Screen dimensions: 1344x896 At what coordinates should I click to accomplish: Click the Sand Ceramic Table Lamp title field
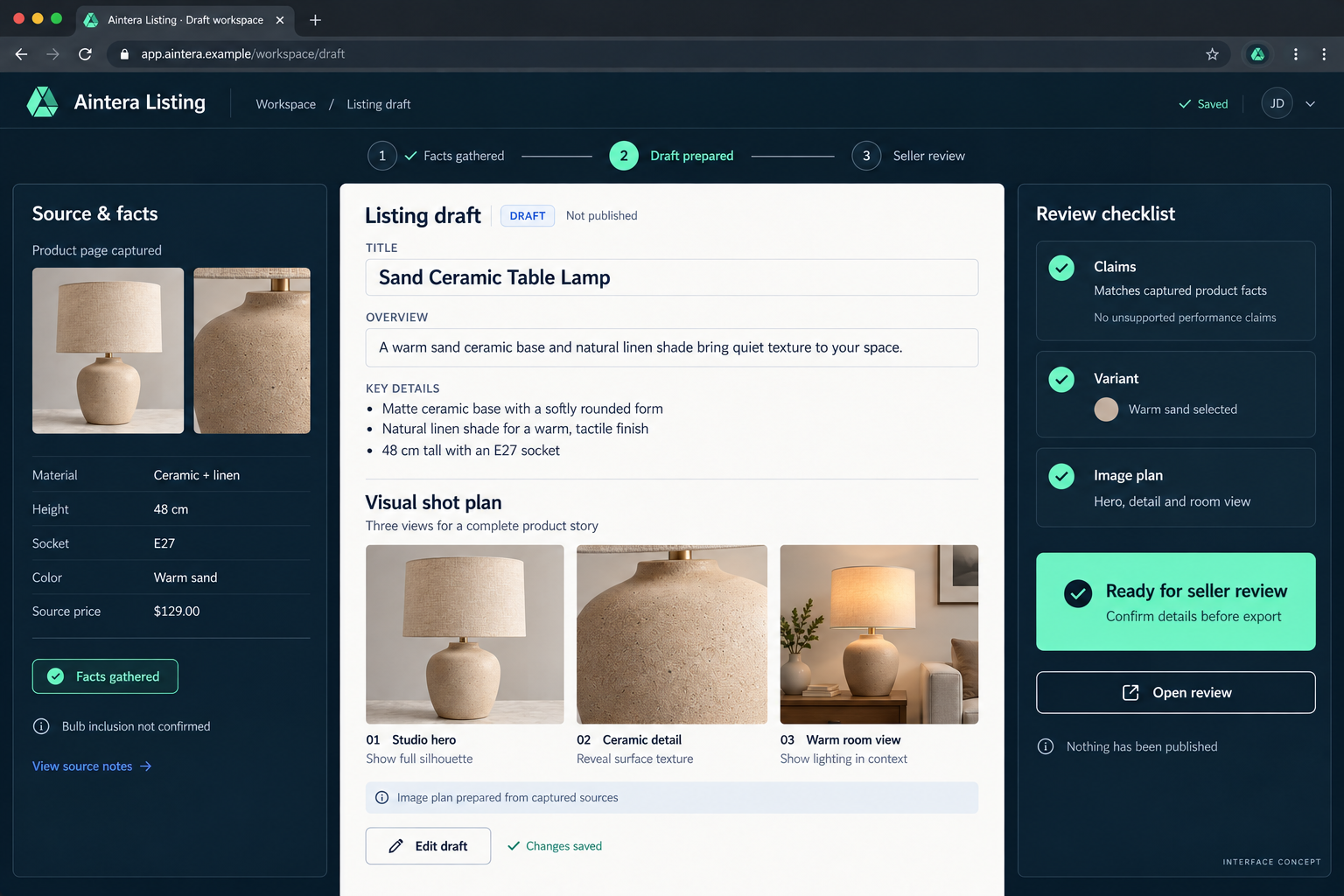click(x=671, y=277)
